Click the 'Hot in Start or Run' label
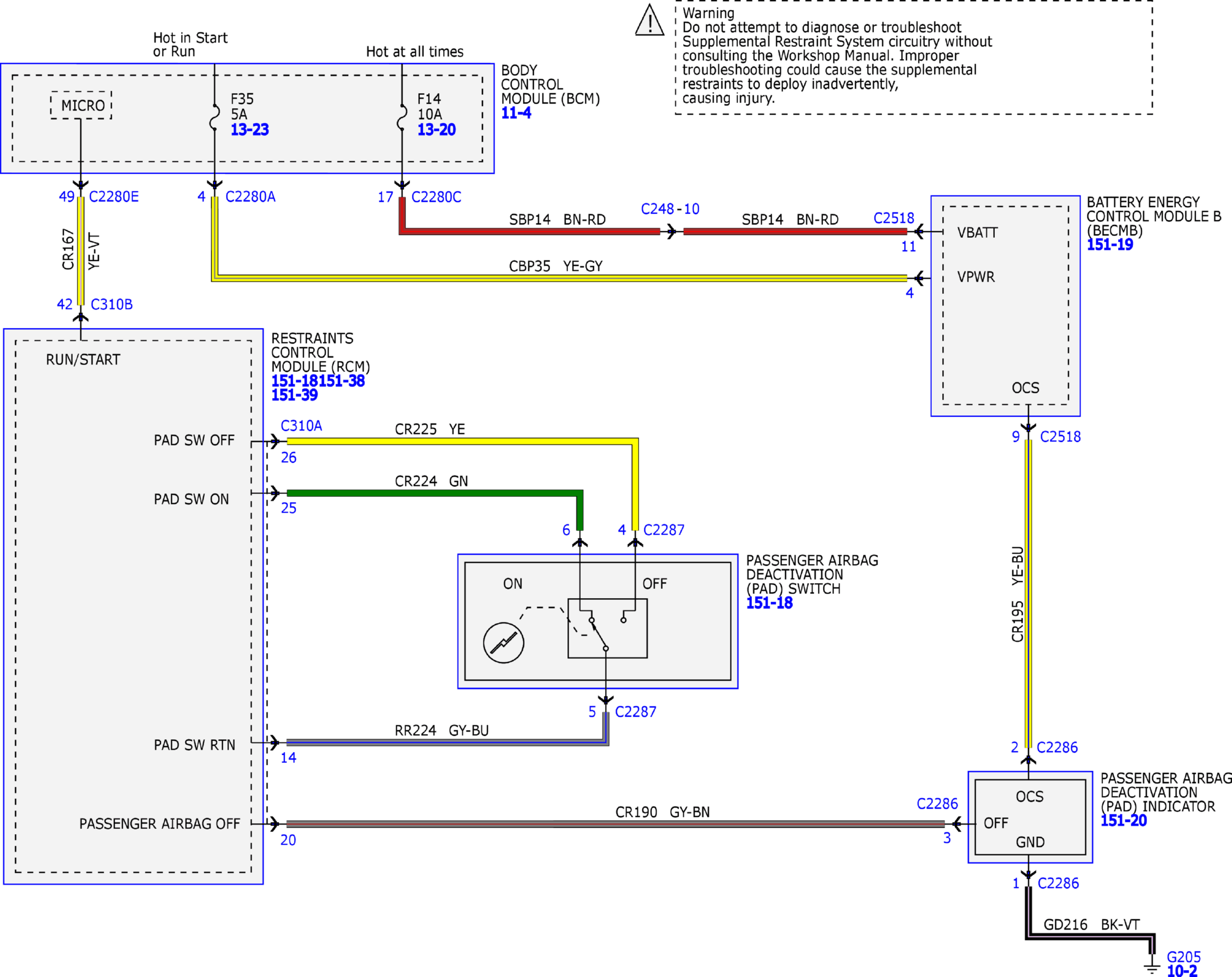1232x977 pixels. [x=190, y=45]
